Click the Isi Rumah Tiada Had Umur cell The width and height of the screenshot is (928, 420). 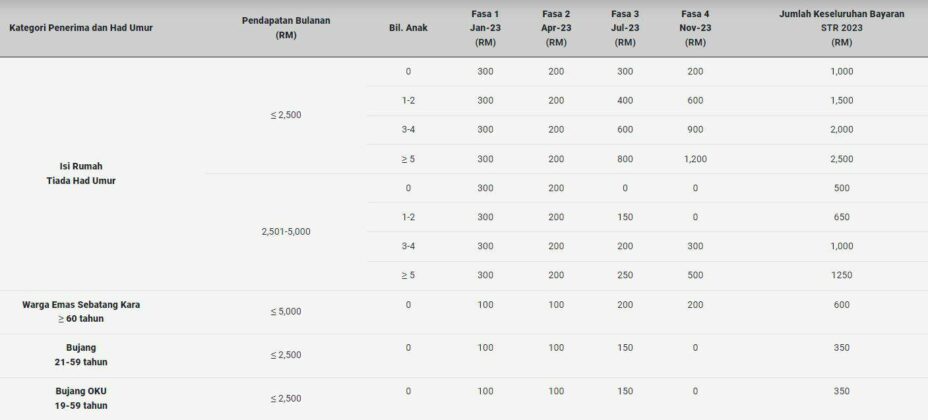click(81, 174)
